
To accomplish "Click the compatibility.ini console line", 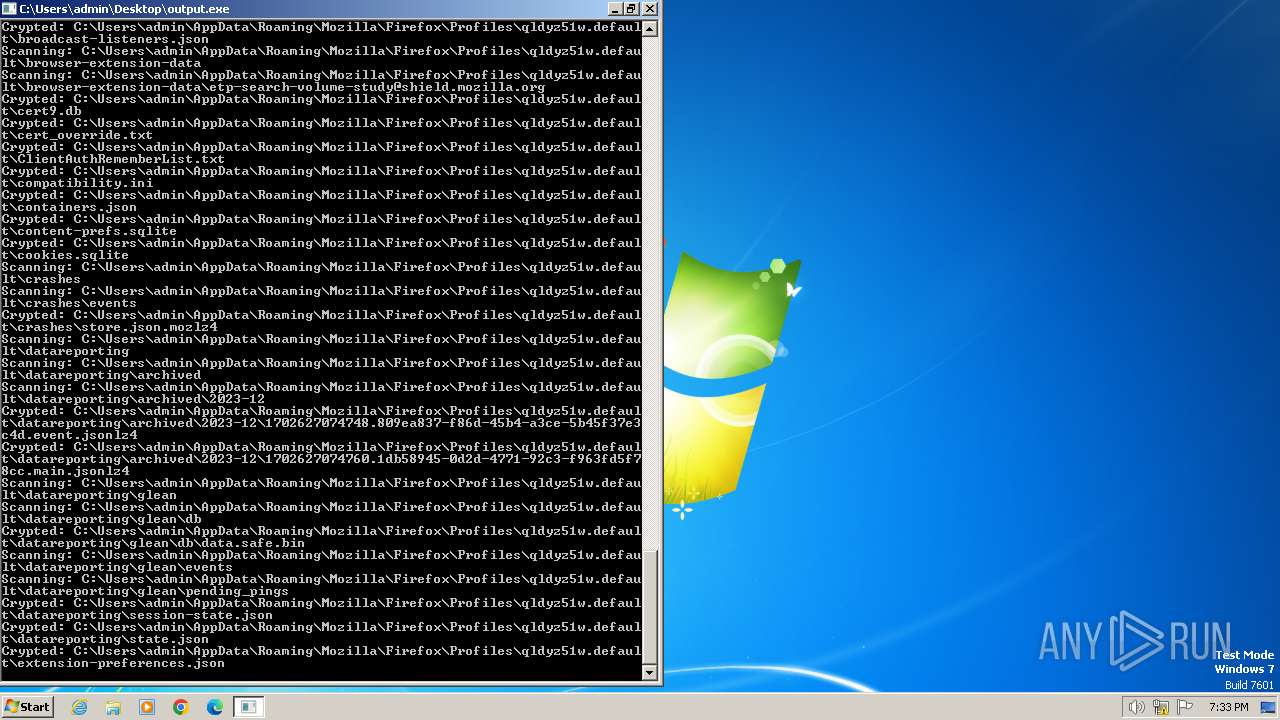I will pyautogui.click(x=76, y=183).
